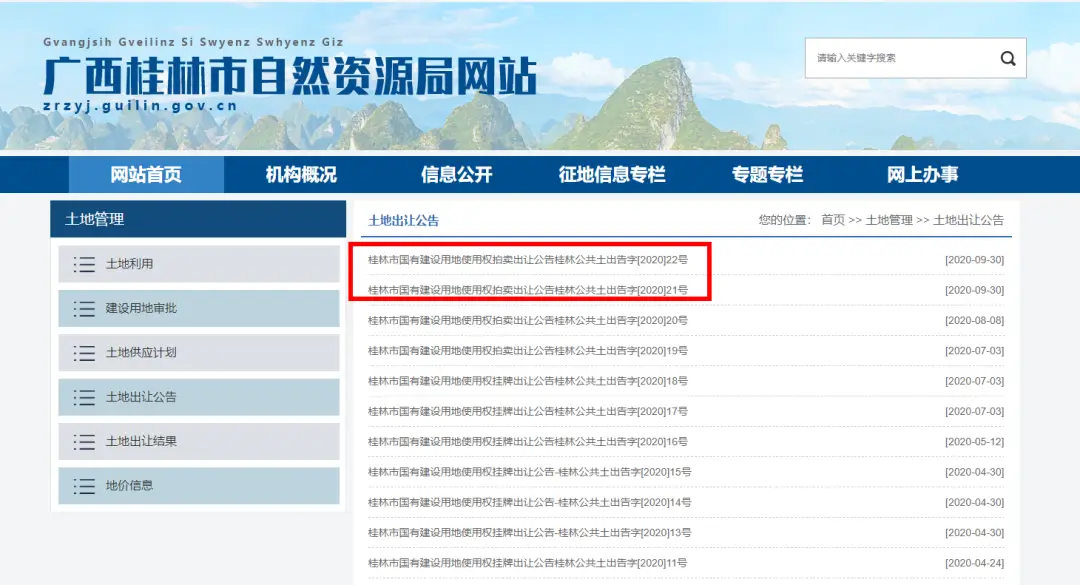
Task: Open announcement [2020]17号
Action: tap(528, 411)
